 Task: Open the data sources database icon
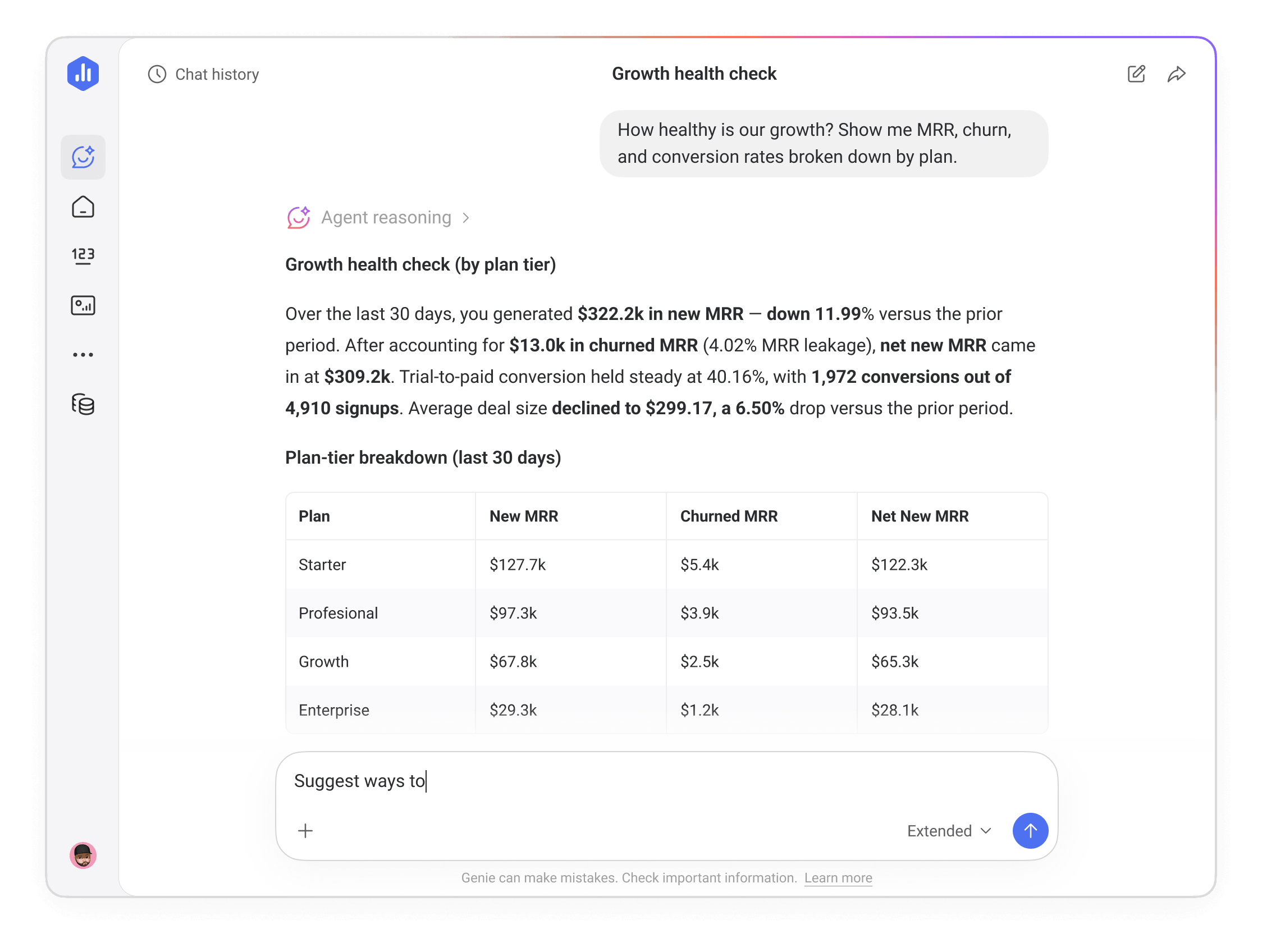[x=83, y=404]
